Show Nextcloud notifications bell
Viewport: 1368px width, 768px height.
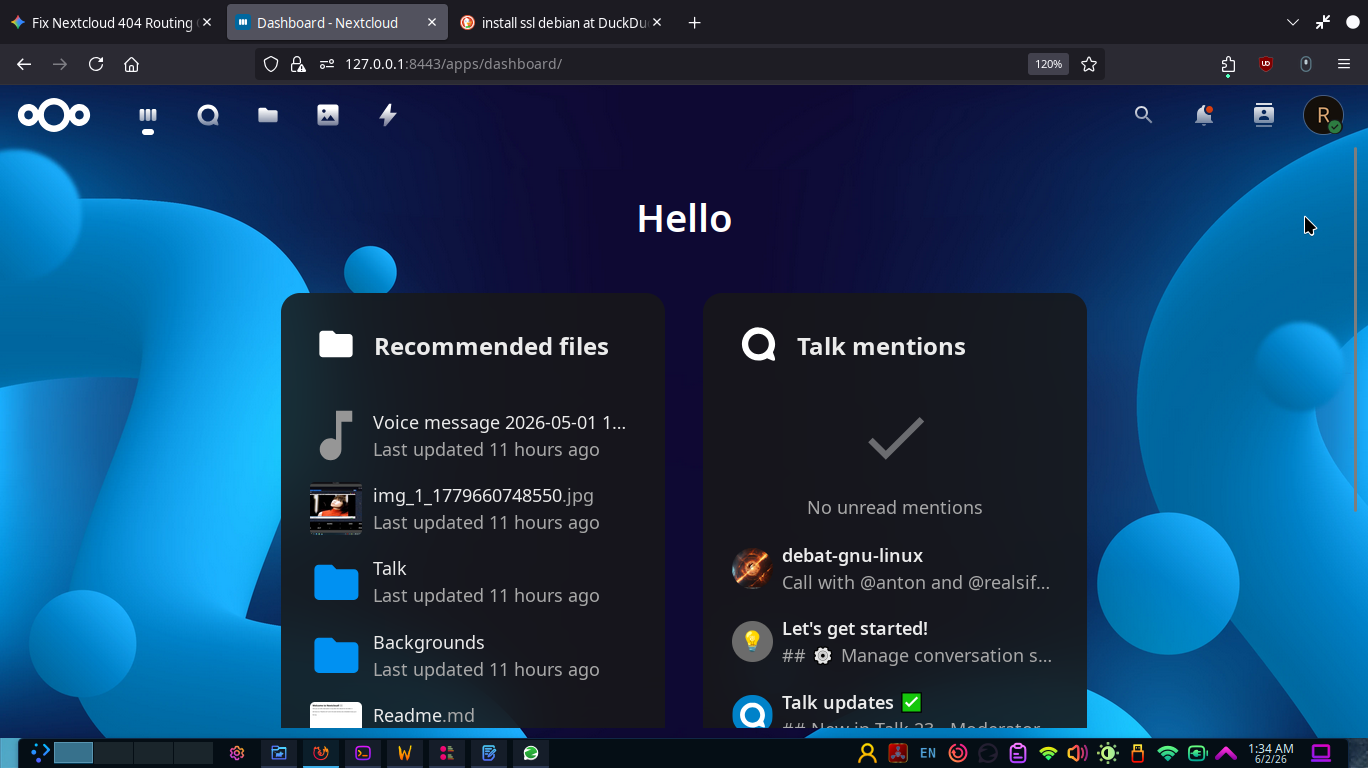point(1204,115)
